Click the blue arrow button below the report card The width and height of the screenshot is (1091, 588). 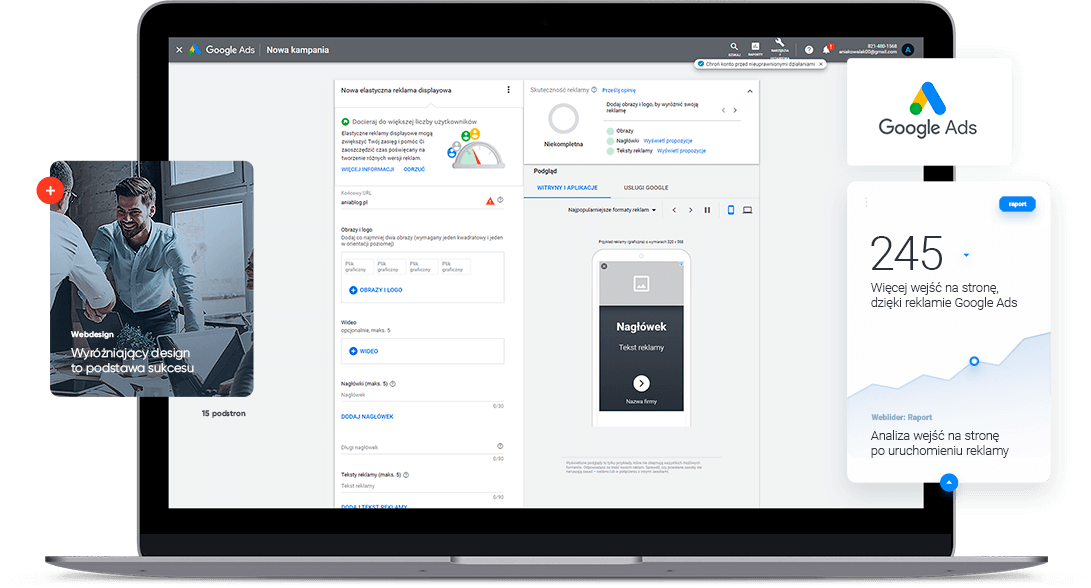point(948,482)
